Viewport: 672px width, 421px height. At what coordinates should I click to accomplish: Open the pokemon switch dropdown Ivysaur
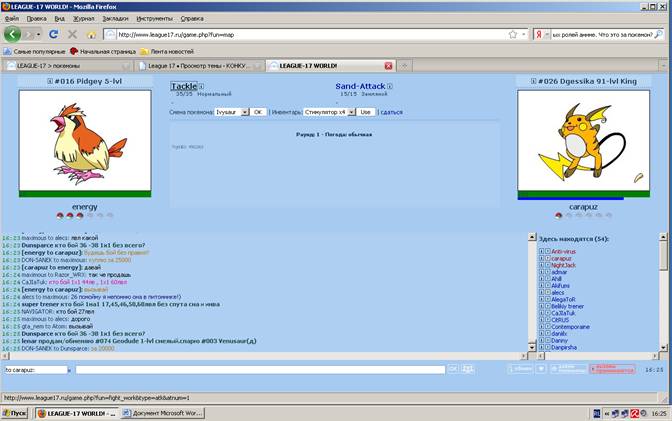click(x=245, y=112)
